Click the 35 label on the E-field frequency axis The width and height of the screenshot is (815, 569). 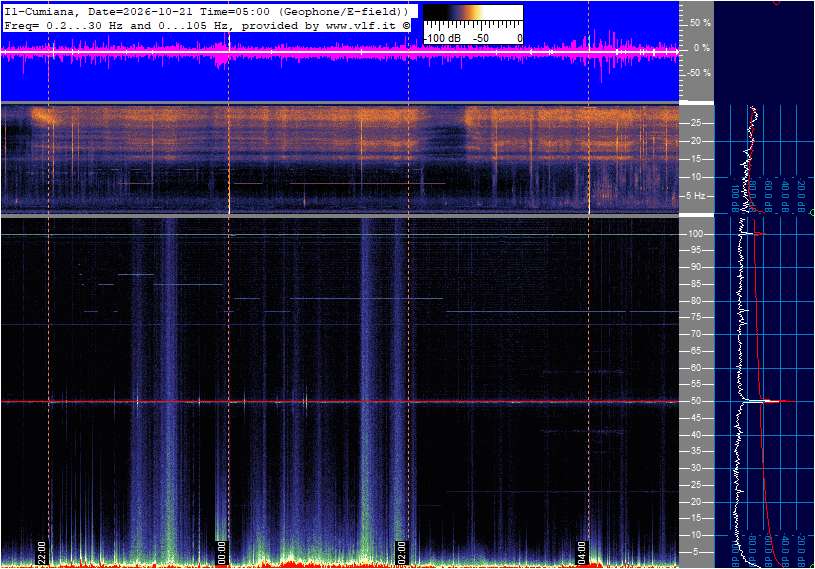(x=696, y=451)
